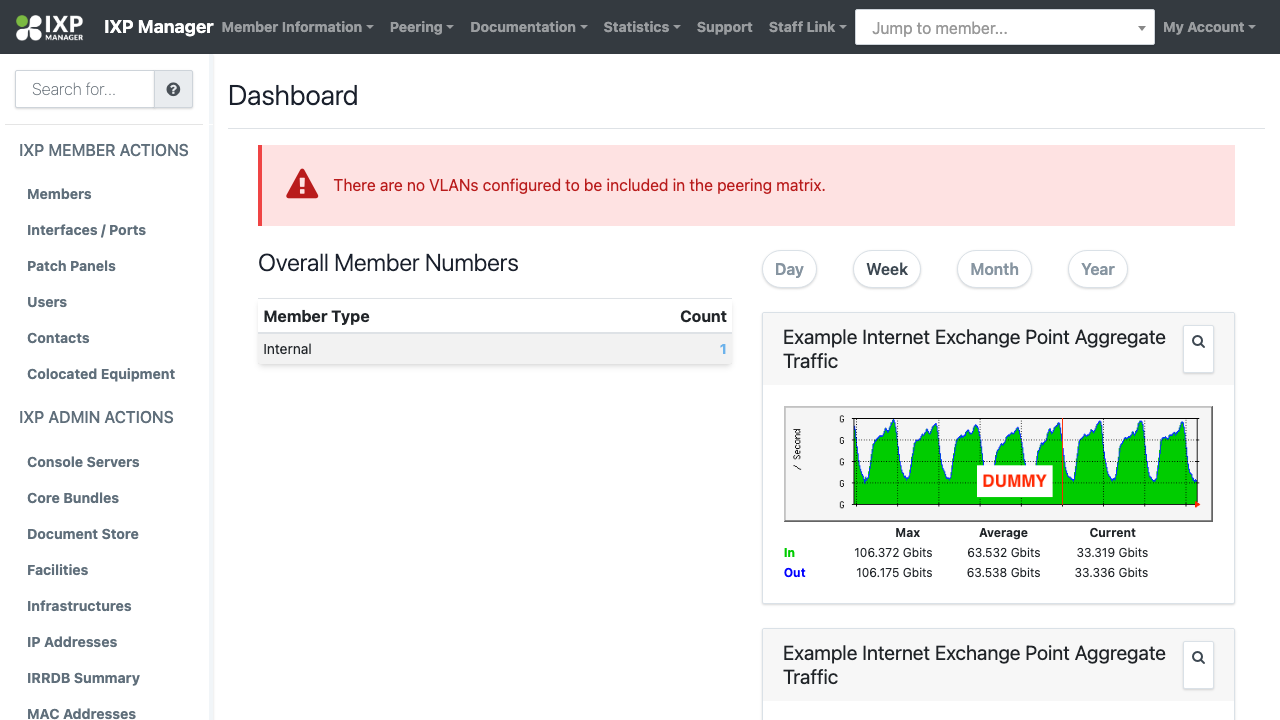
Task: Open Member Information dropdown menu
Action: click(x=297, y=27)
